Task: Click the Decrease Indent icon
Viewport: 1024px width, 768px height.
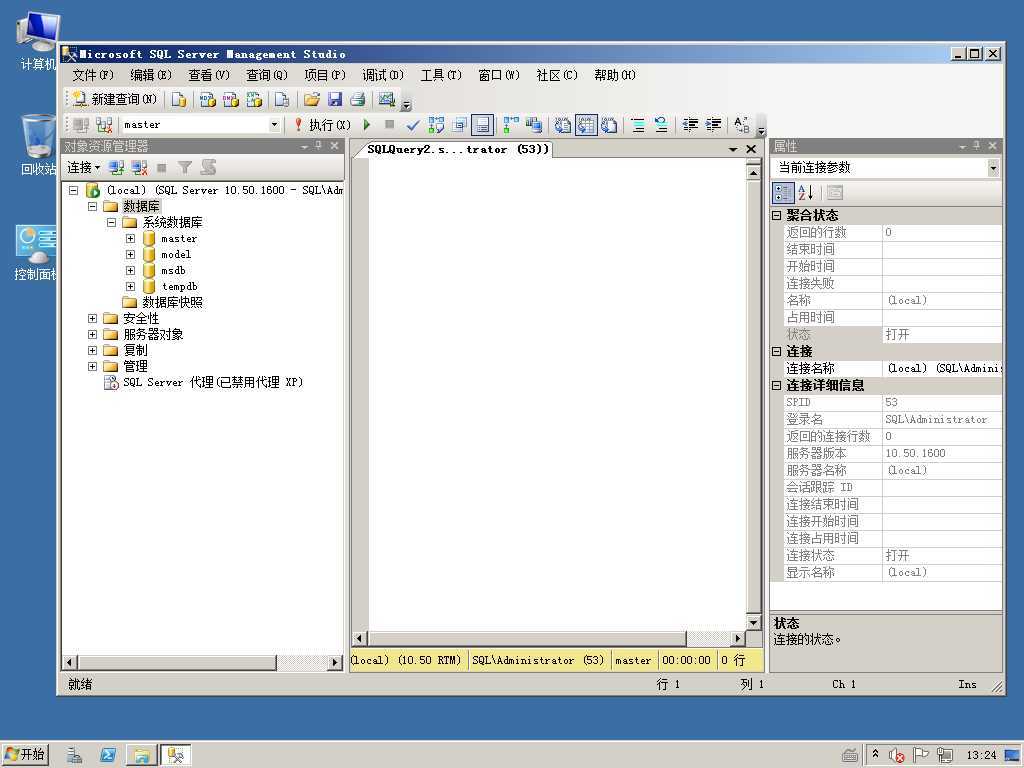Action: (x=690, y=125)
